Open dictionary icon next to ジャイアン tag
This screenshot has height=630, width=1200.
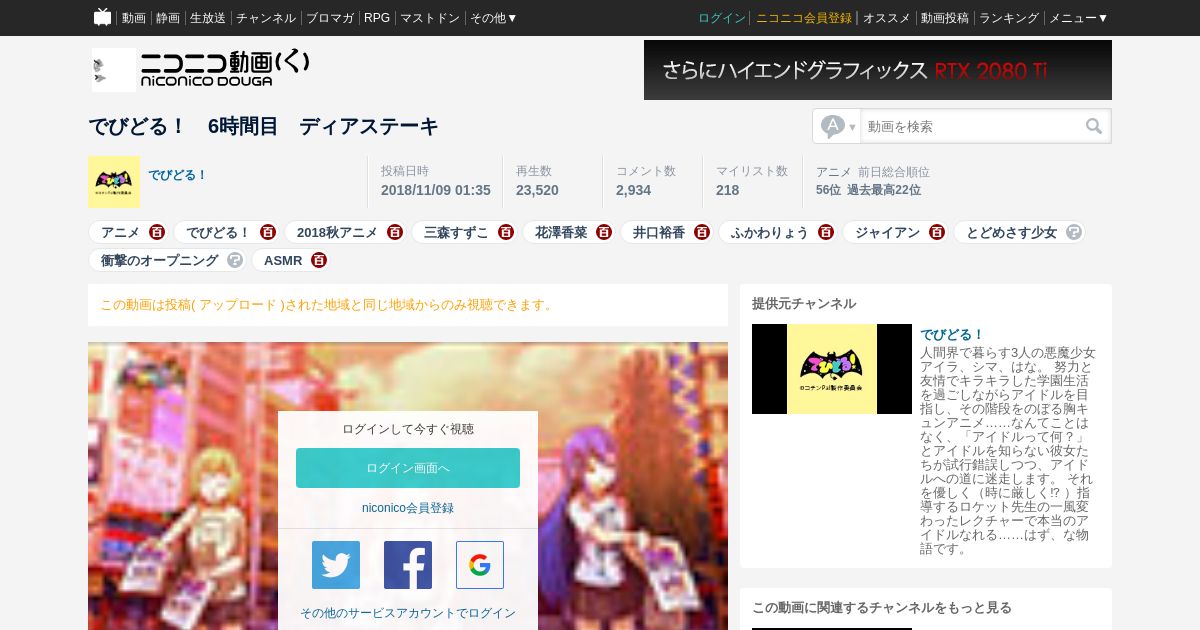point(937,232)
